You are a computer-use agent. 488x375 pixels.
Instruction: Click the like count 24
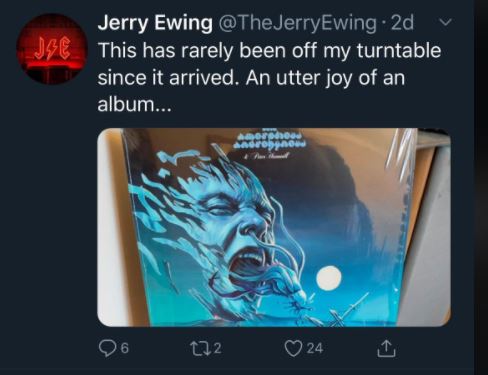click(x=315, y=349)
